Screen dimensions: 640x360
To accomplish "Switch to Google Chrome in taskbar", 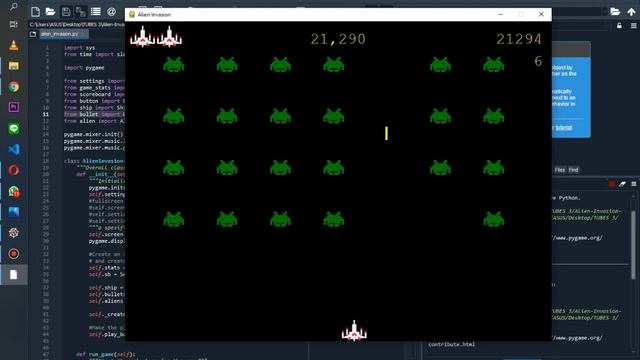I will [x=13, y=87].
